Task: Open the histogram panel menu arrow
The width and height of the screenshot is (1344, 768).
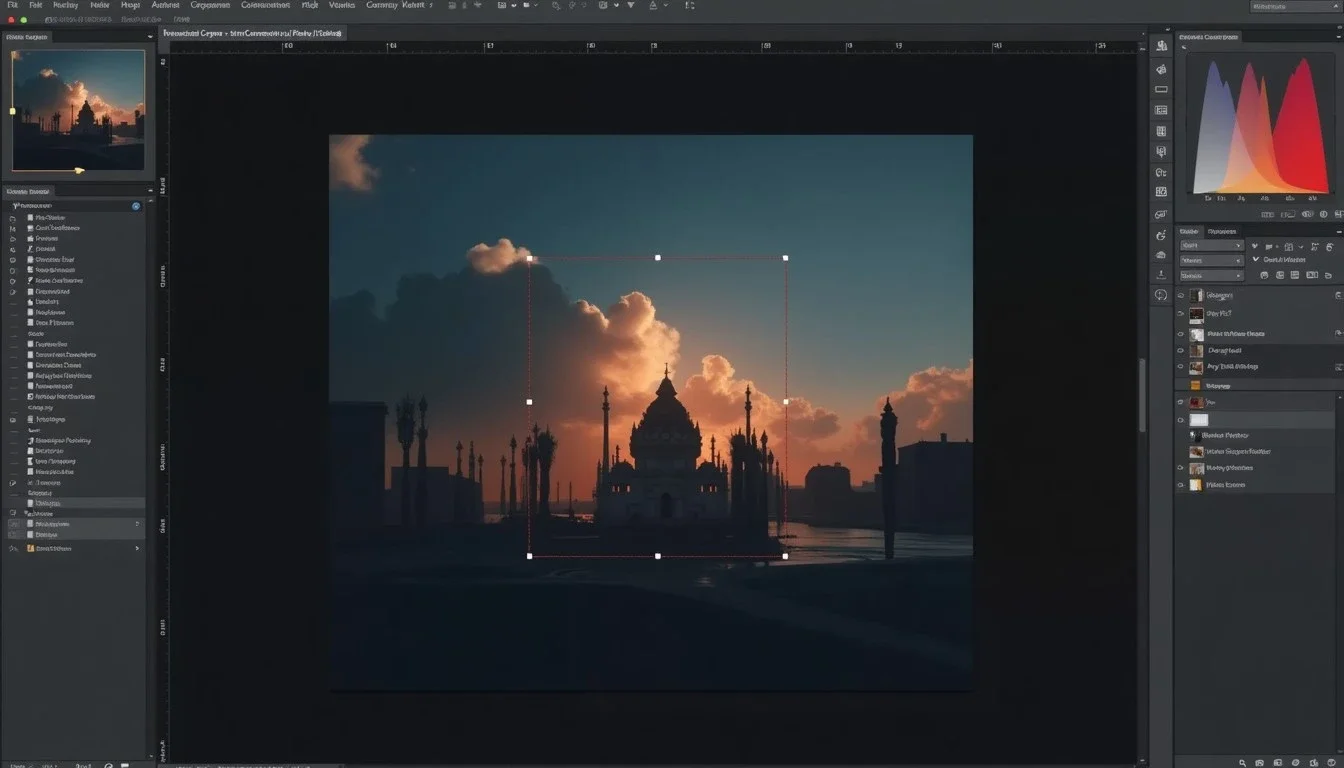Action: point(1338,37)
